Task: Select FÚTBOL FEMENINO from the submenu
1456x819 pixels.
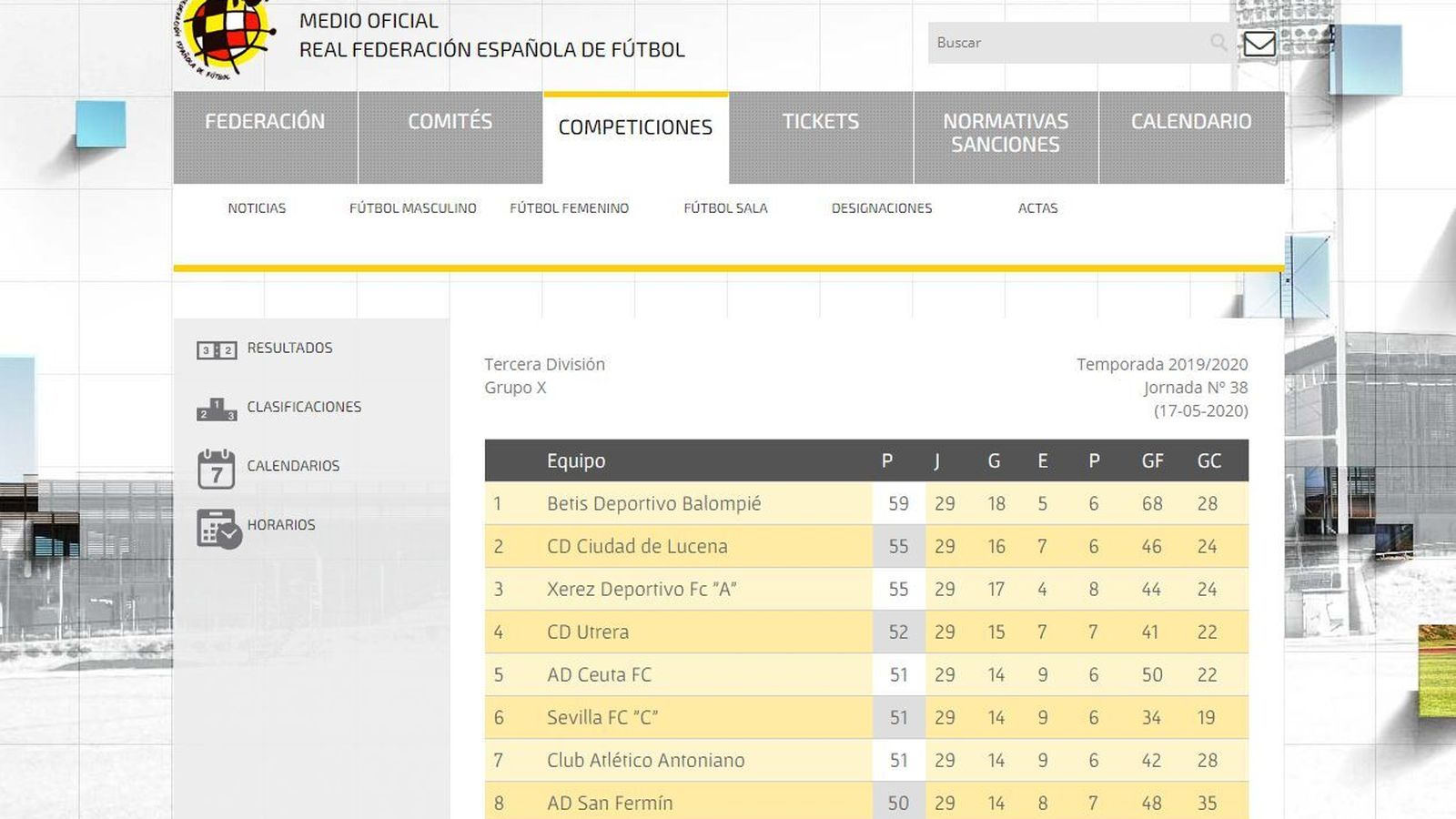Action: point(570,207)
